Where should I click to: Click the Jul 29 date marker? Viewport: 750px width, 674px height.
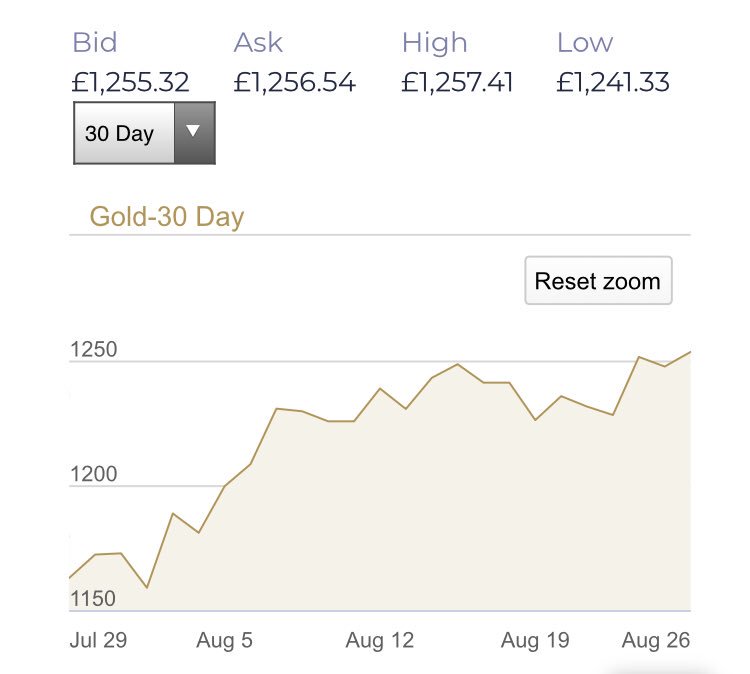[x=99, y=640]
